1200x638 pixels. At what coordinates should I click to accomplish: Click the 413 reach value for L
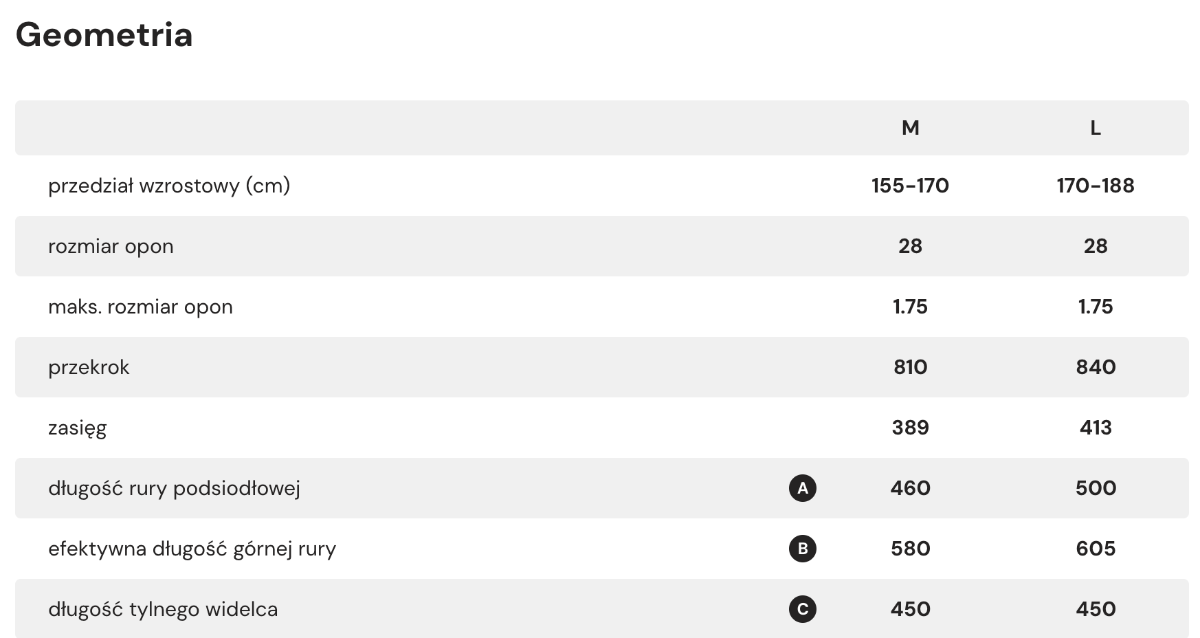[1096, 428]
